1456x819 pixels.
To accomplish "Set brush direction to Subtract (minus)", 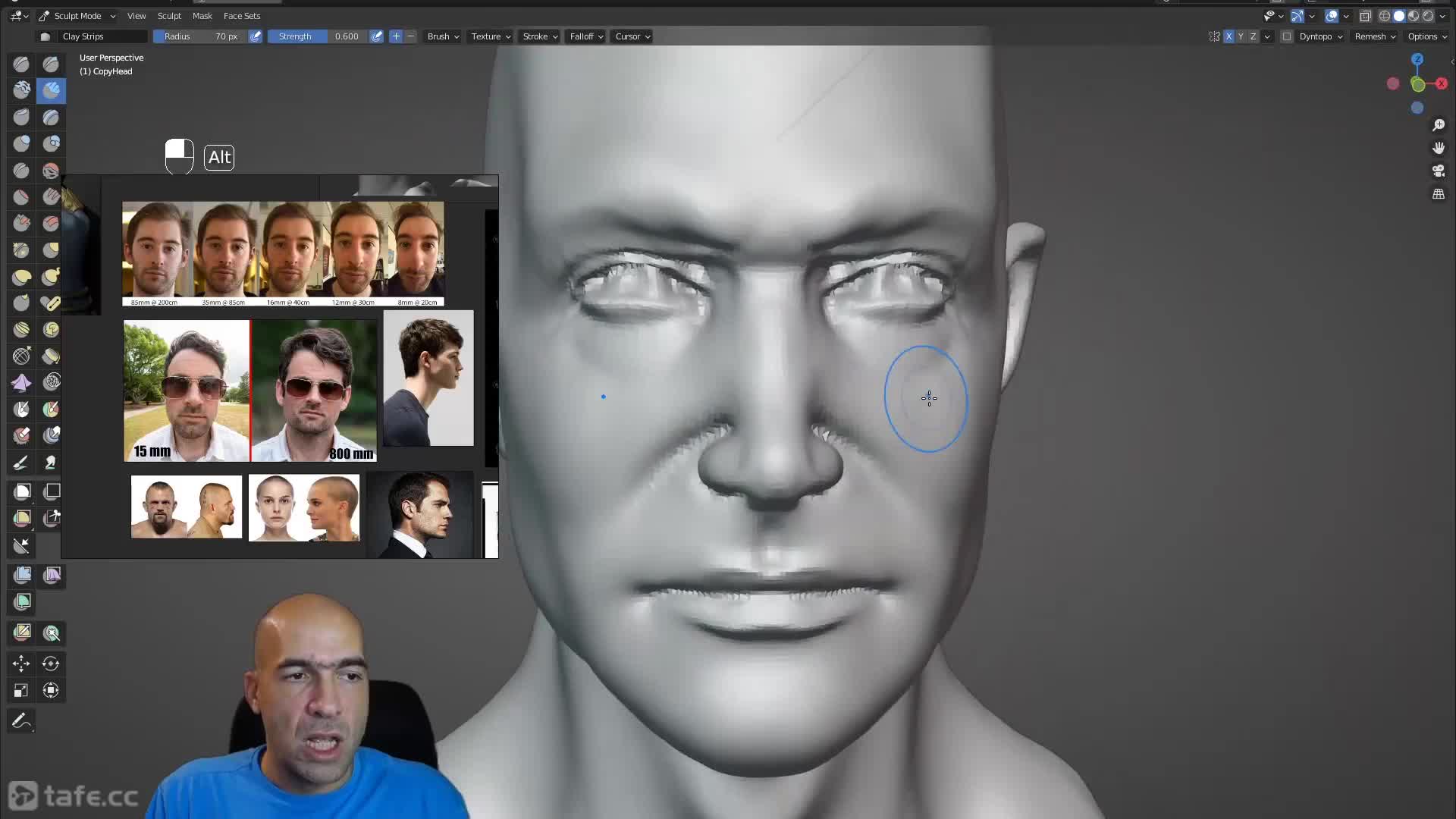I will [411, 36].
